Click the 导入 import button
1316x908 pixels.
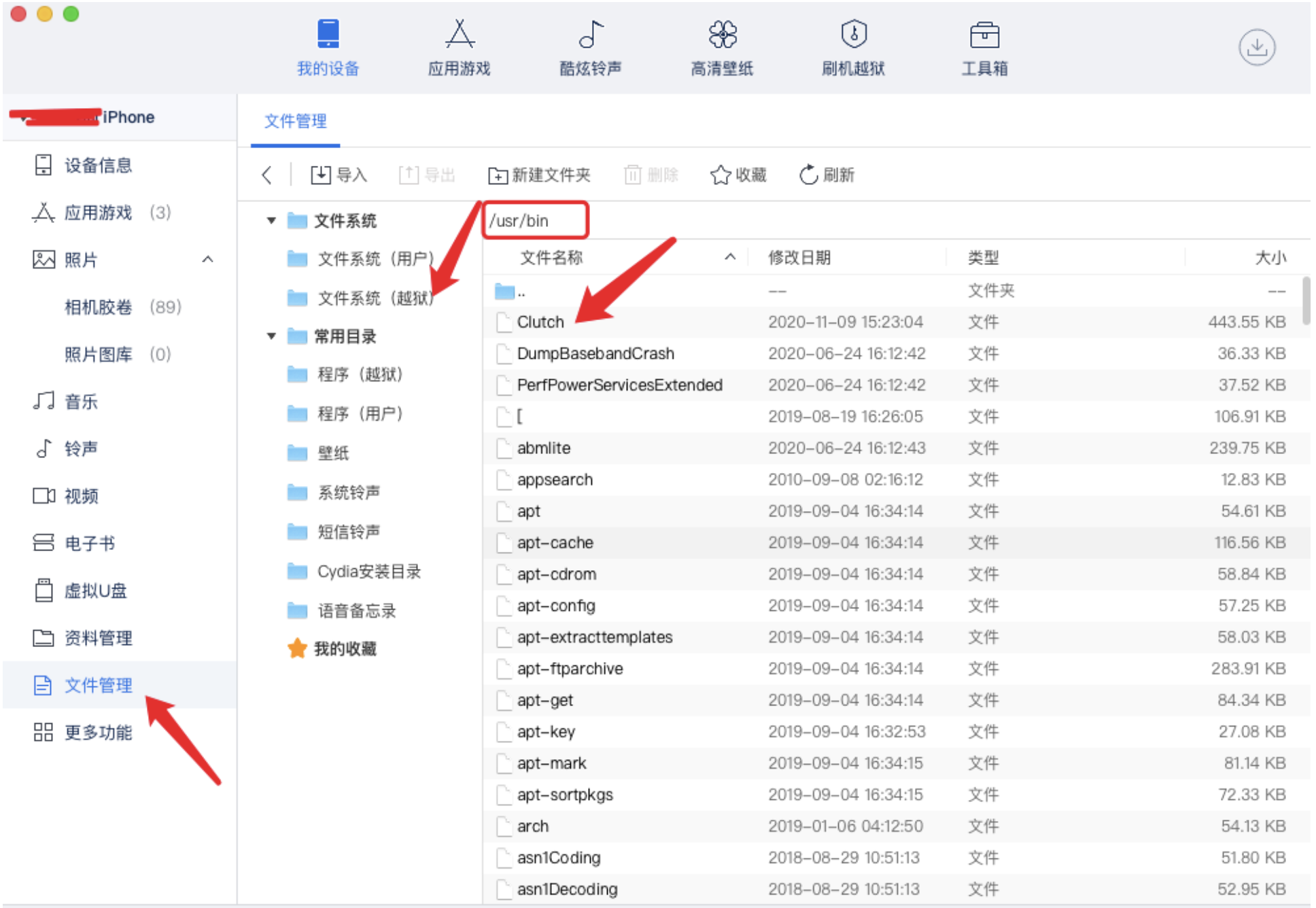point(339,175)
